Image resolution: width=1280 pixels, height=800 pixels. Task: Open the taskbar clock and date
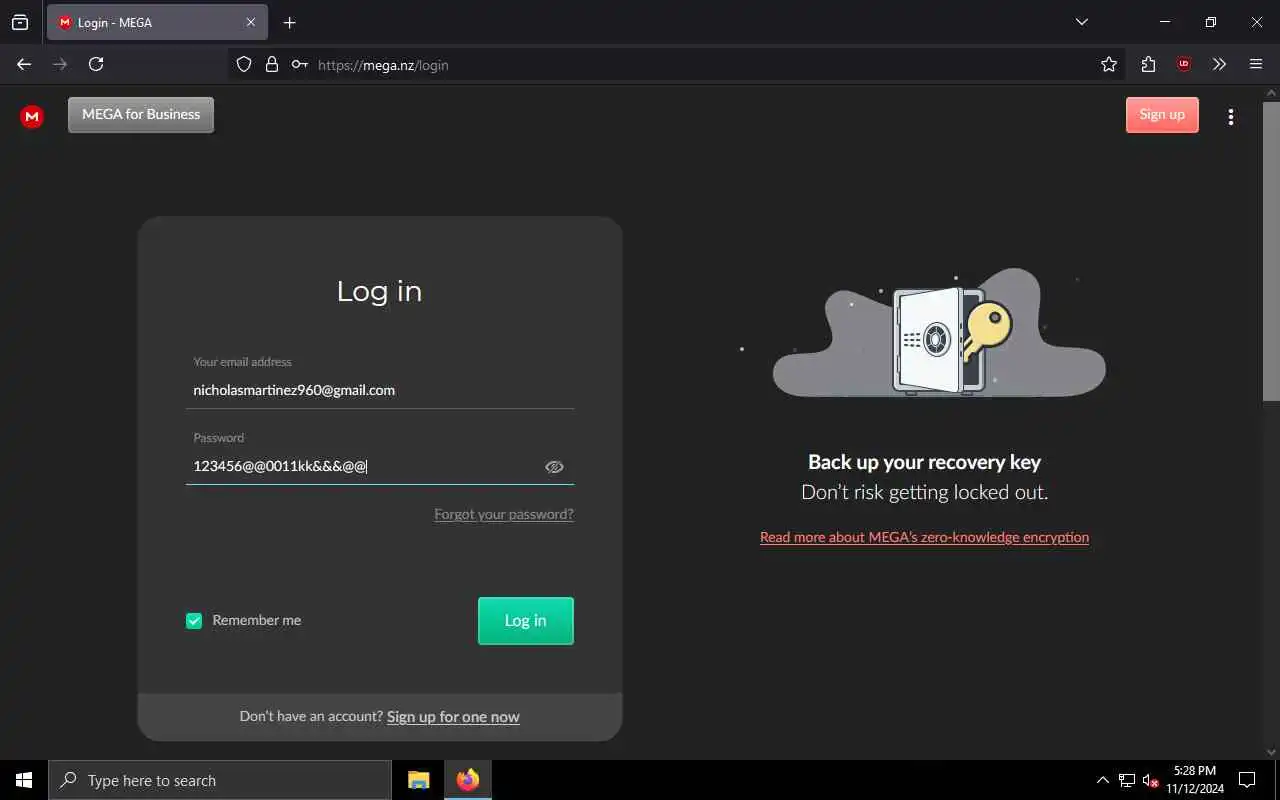pos(1194,780)
